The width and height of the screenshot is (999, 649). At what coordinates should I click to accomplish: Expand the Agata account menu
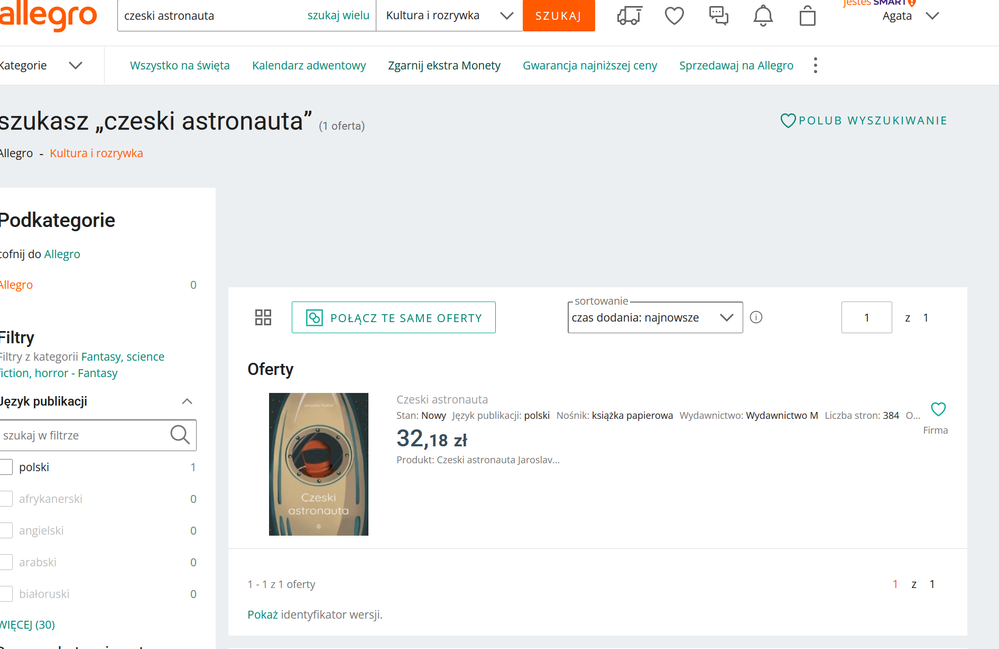(910, 16)
